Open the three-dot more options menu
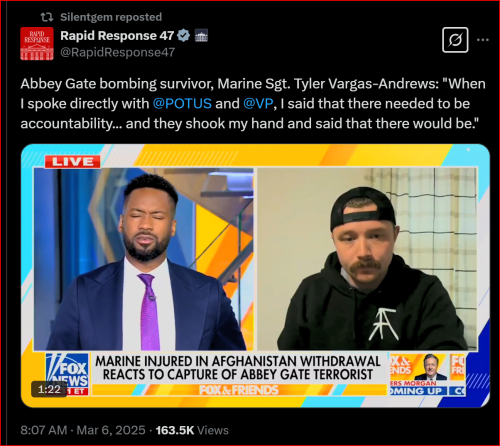Screen dimensions: 500x446 pos(482,40)
